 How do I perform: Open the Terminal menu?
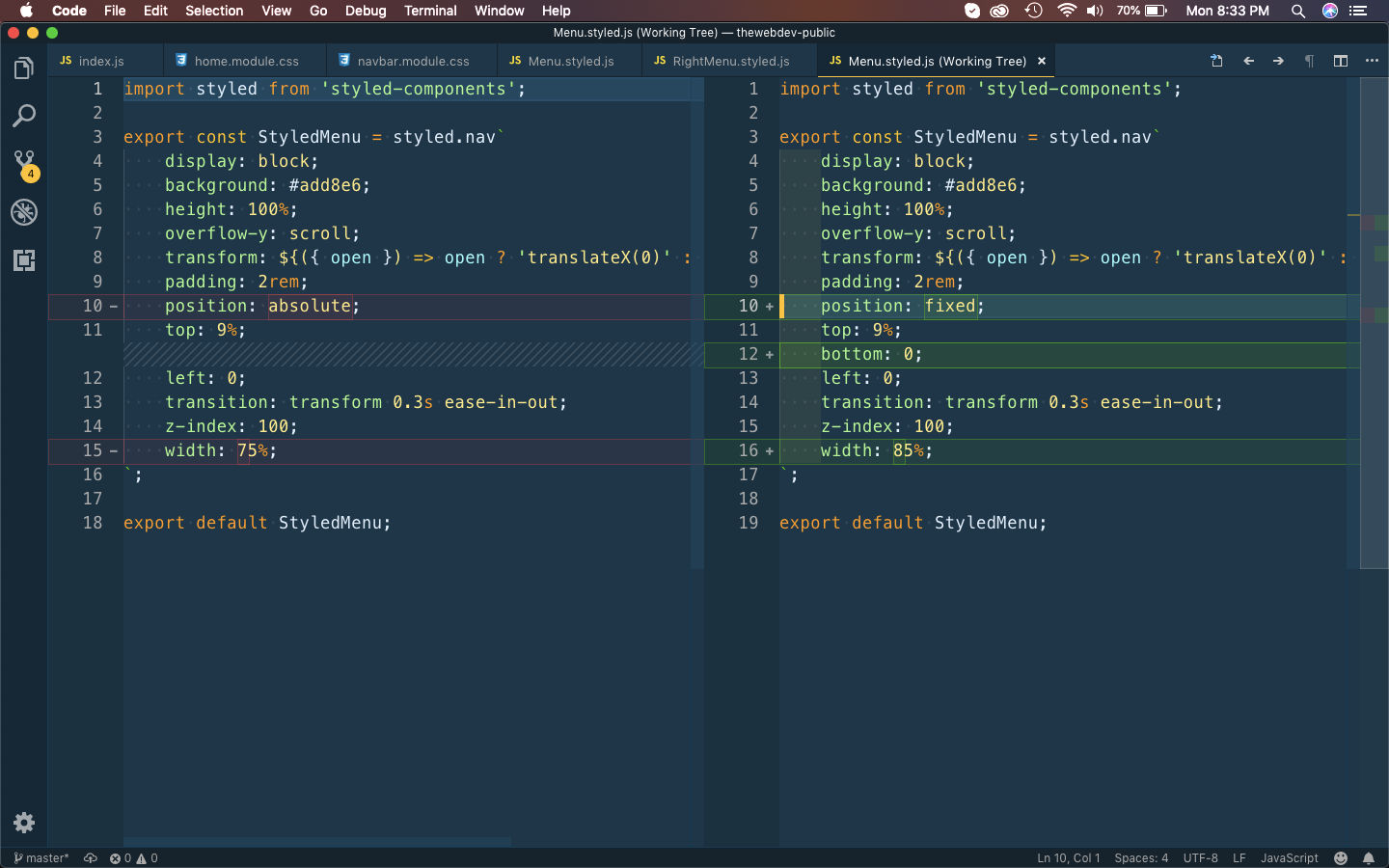coord(430,11)
